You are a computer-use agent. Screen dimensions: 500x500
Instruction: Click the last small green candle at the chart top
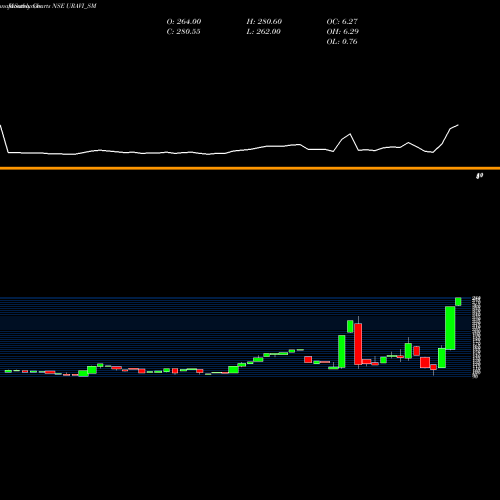[x=458, y=301]
